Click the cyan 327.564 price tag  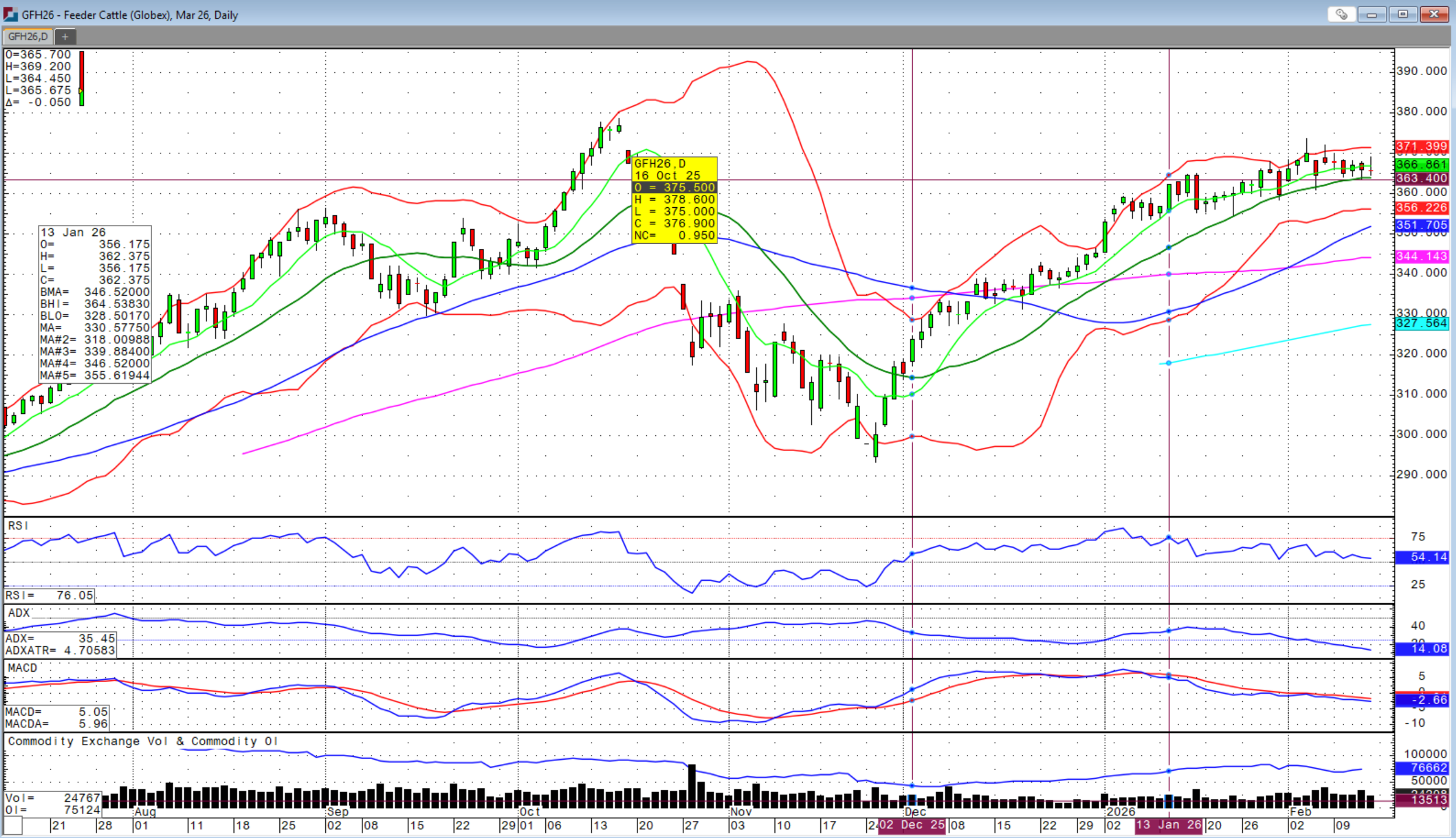coord(1422,323)
